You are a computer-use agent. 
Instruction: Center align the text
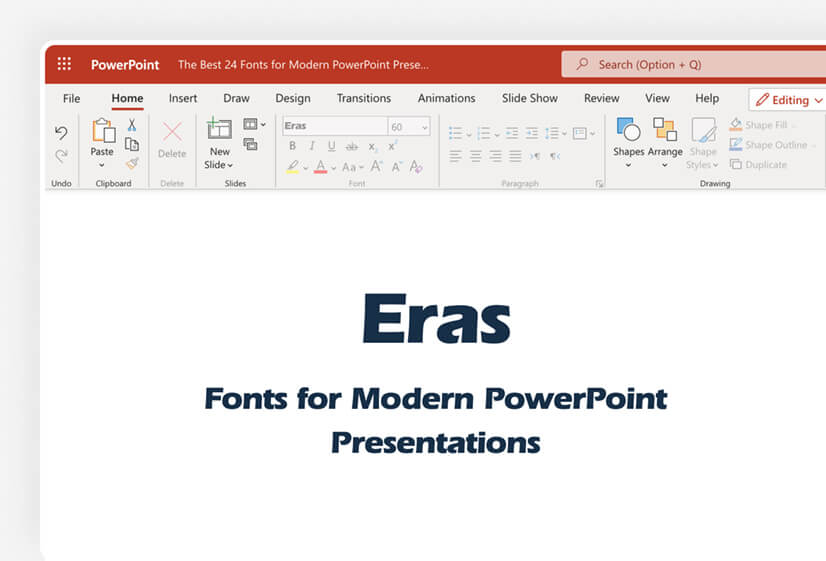tap(476, 156)
